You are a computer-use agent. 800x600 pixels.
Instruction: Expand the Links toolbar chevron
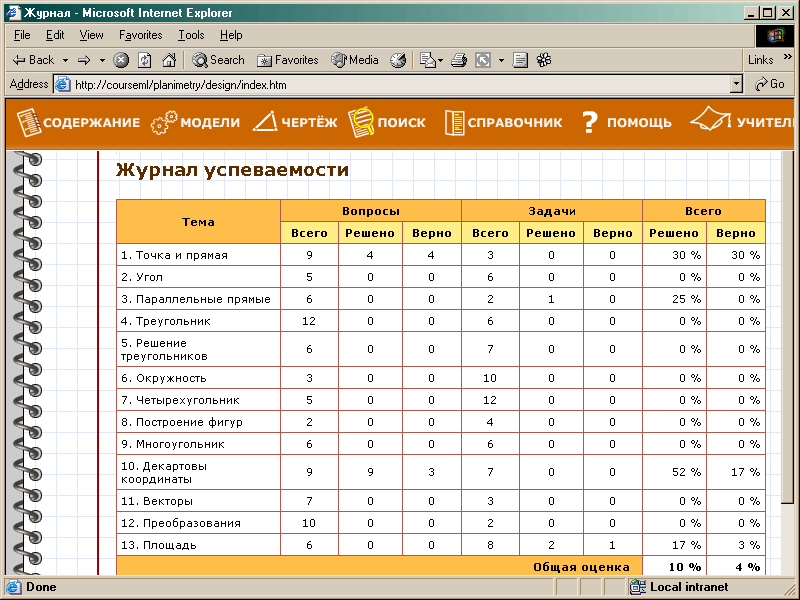[788, 57]
